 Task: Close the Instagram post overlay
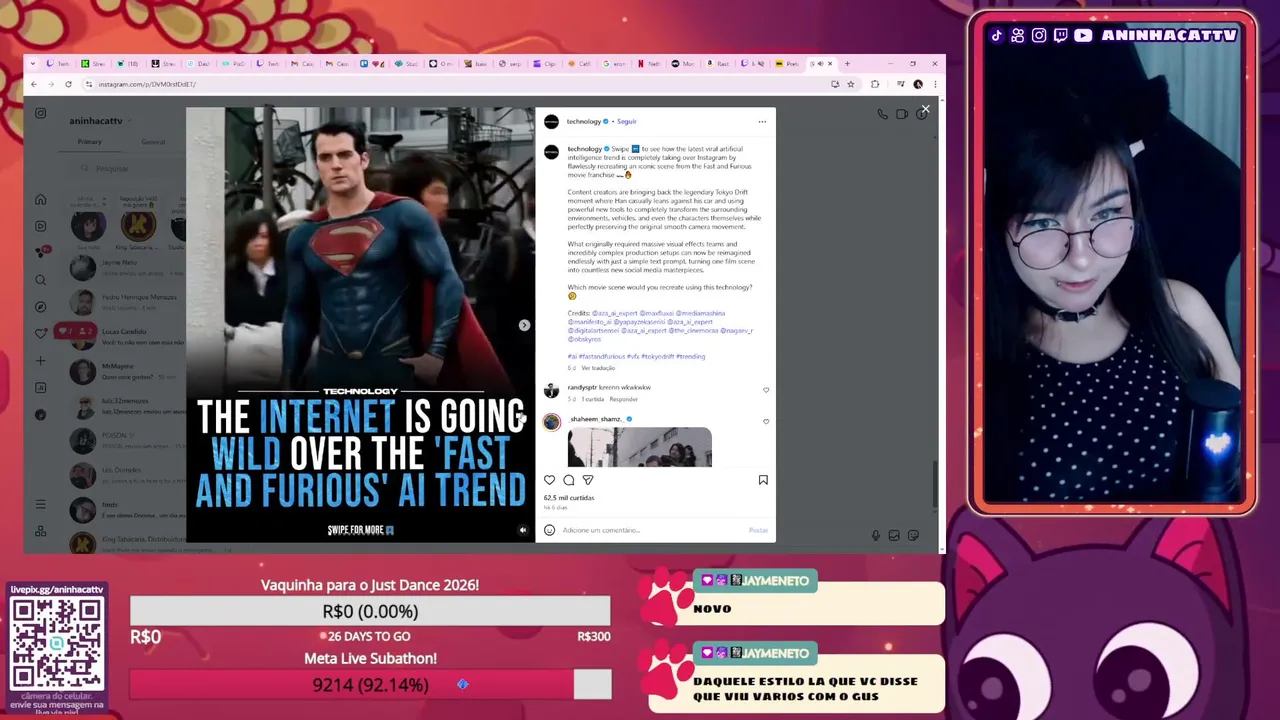(x=925, y=109)
